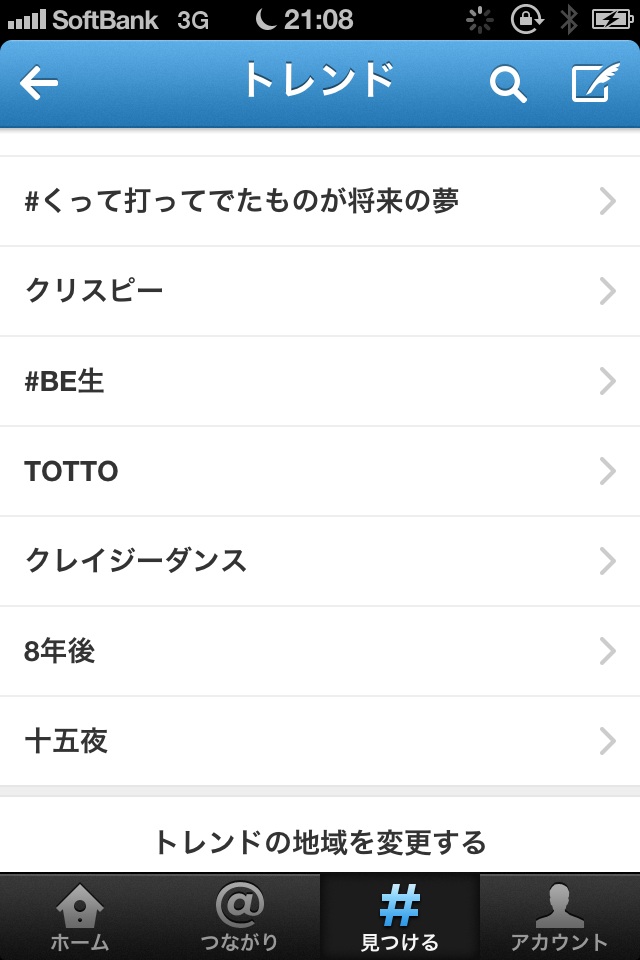The height and width of the screenshot is (960, 640).
Task: Tap the compose tweet icon
Action: click(594, 84)
